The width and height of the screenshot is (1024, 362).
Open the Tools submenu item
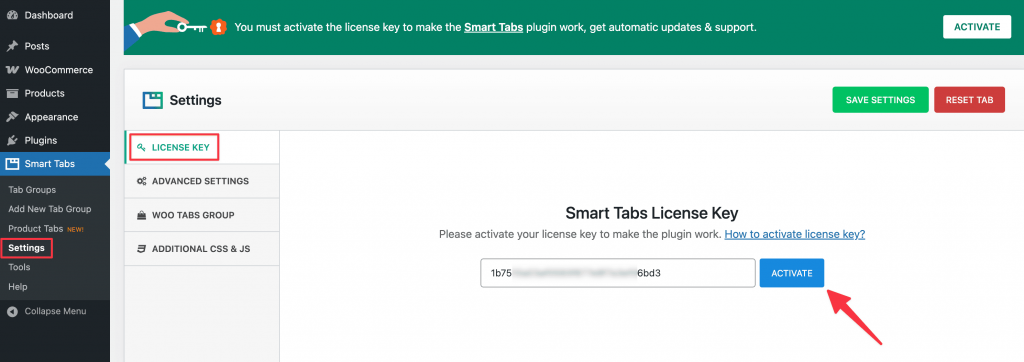point(19,267)
